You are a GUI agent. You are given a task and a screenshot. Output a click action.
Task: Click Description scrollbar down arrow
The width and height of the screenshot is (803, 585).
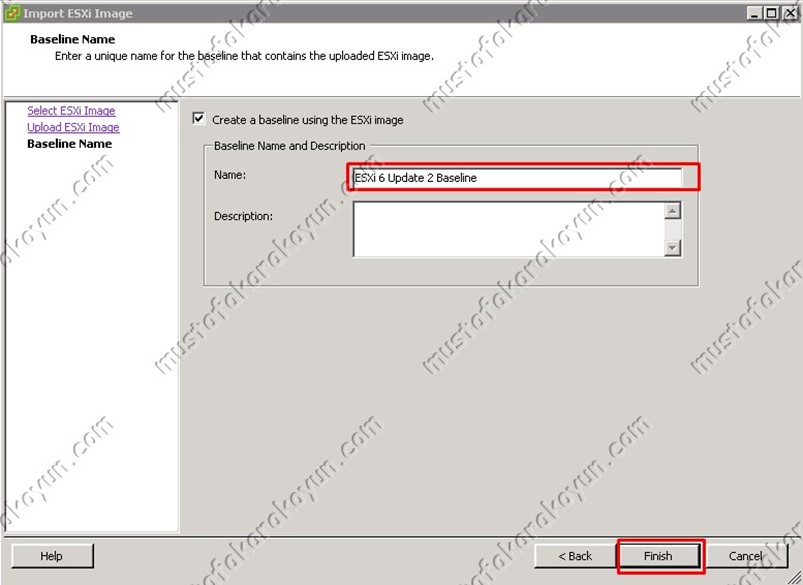click(672, 248)
